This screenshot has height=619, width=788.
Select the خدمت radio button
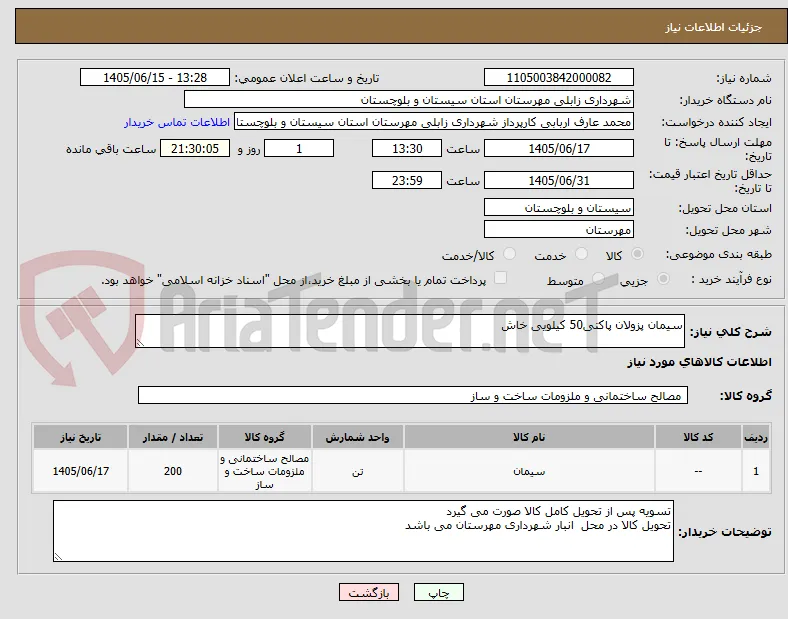581,254
